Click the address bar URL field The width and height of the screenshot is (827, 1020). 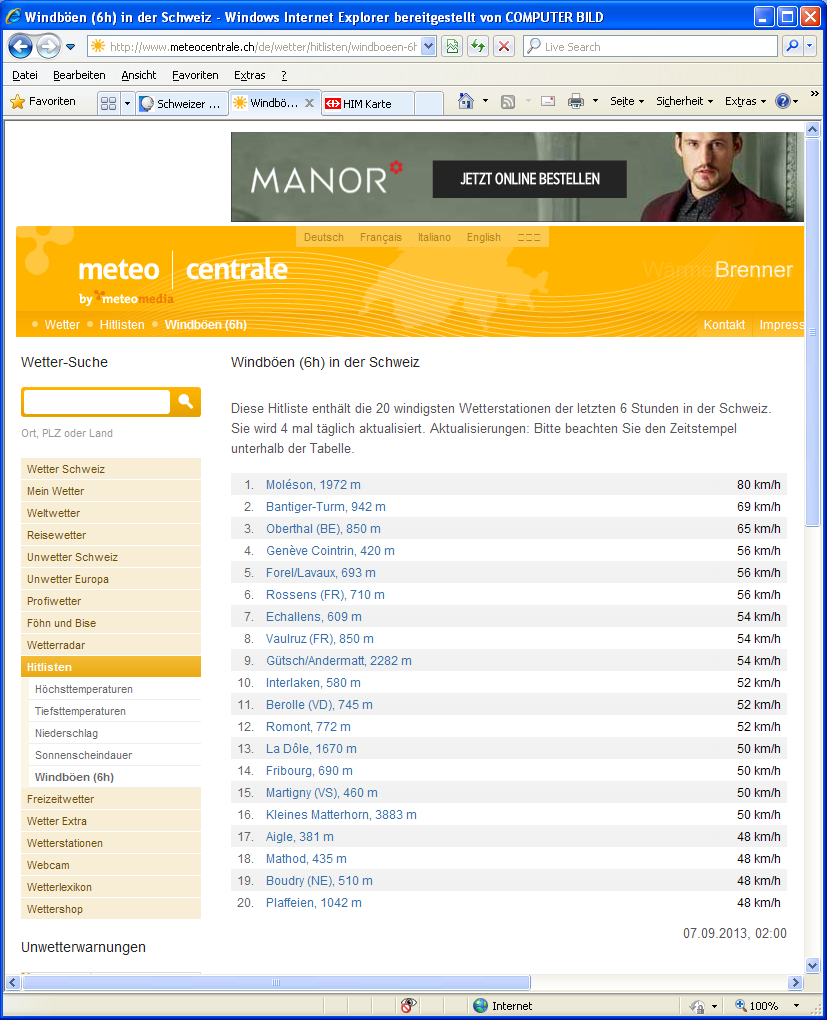click(263, 47)
